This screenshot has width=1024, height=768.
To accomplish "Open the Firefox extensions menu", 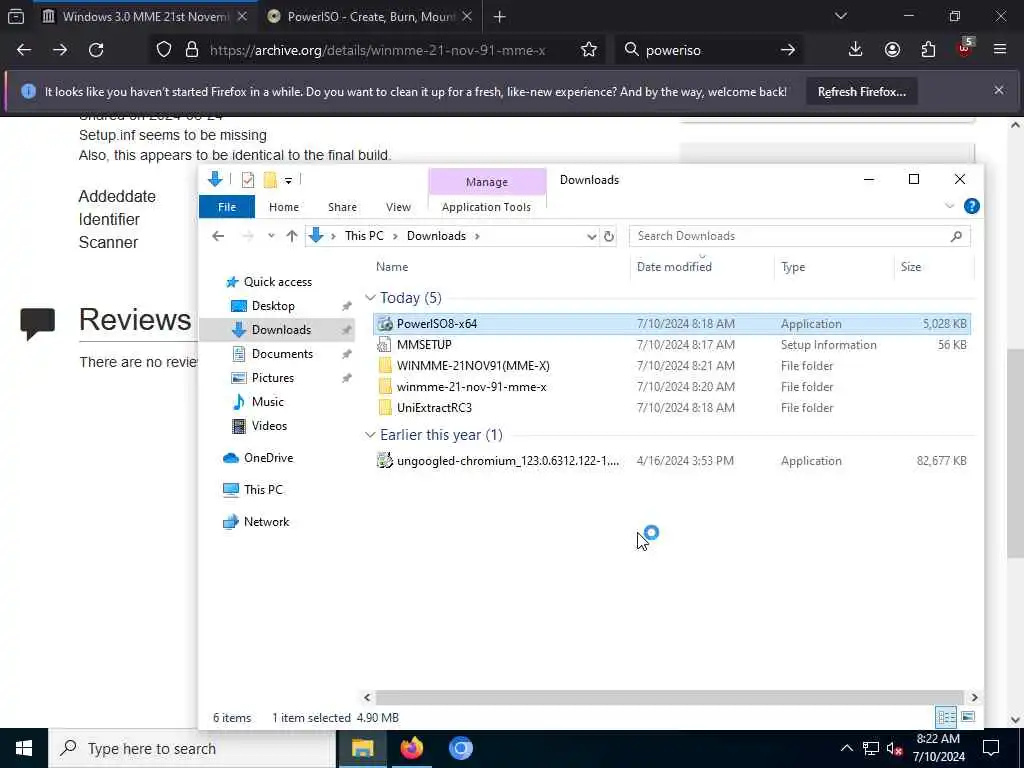I will point(928,50).
